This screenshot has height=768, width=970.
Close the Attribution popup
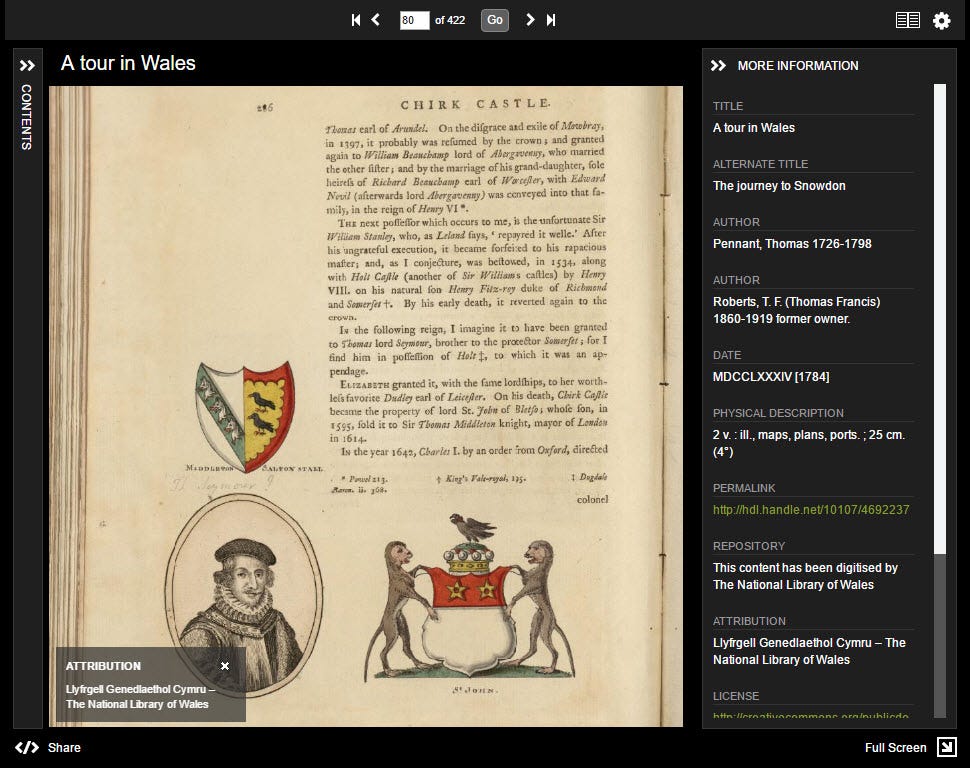click(225, 666)
